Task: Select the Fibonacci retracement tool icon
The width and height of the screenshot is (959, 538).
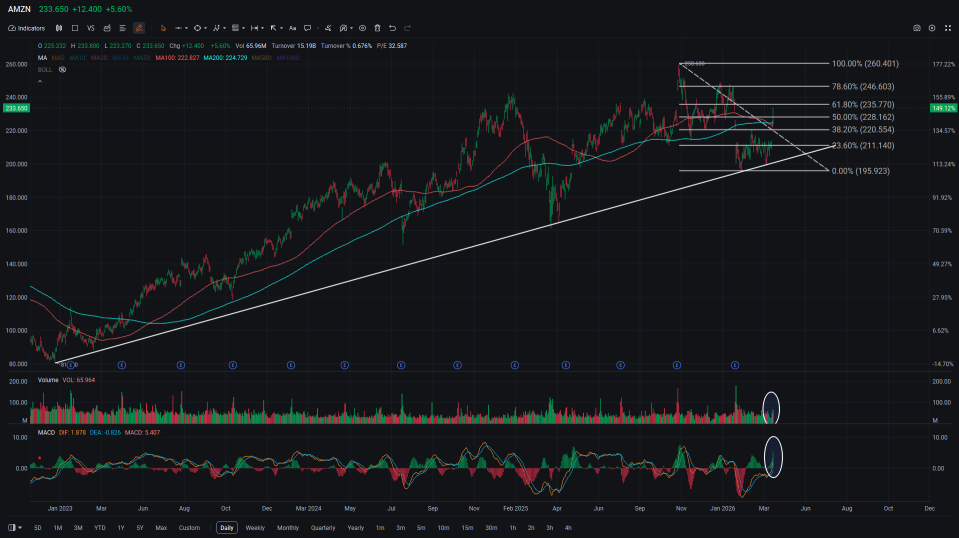Action: tap(235, 28)
